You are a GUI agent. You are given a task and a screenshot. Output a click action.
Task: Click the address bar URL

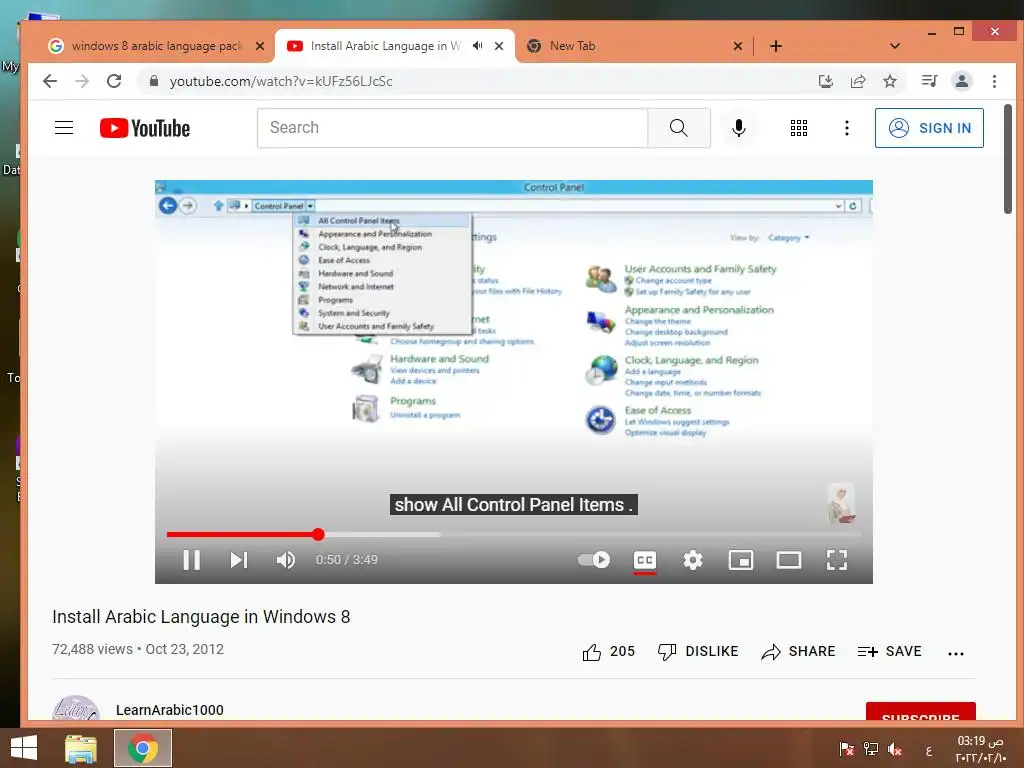[x=281, y=81]
